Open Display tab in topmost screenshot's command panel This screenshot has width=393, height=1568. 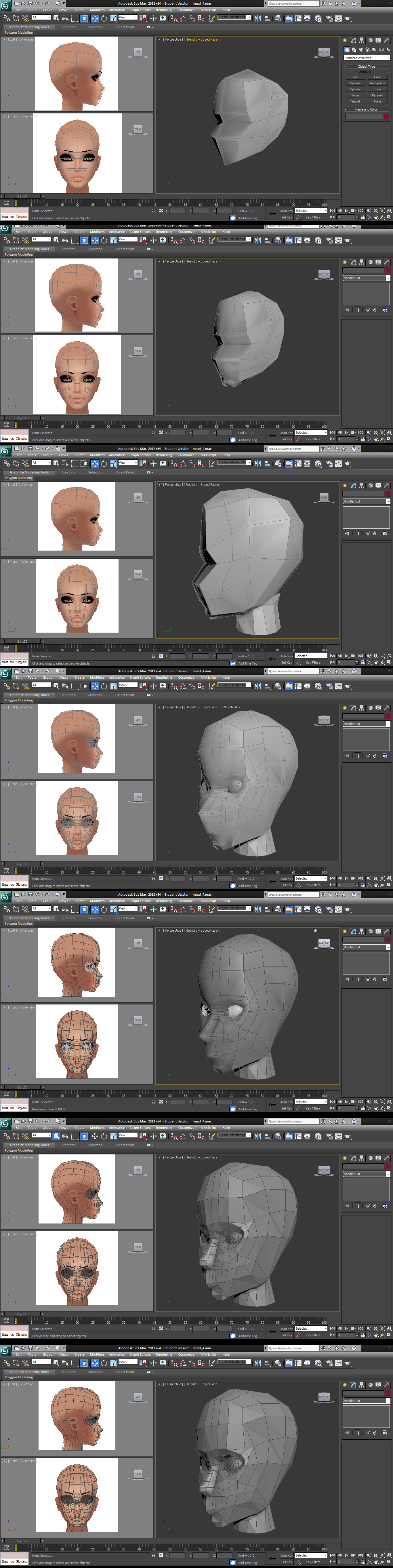(x=378, y=40)
